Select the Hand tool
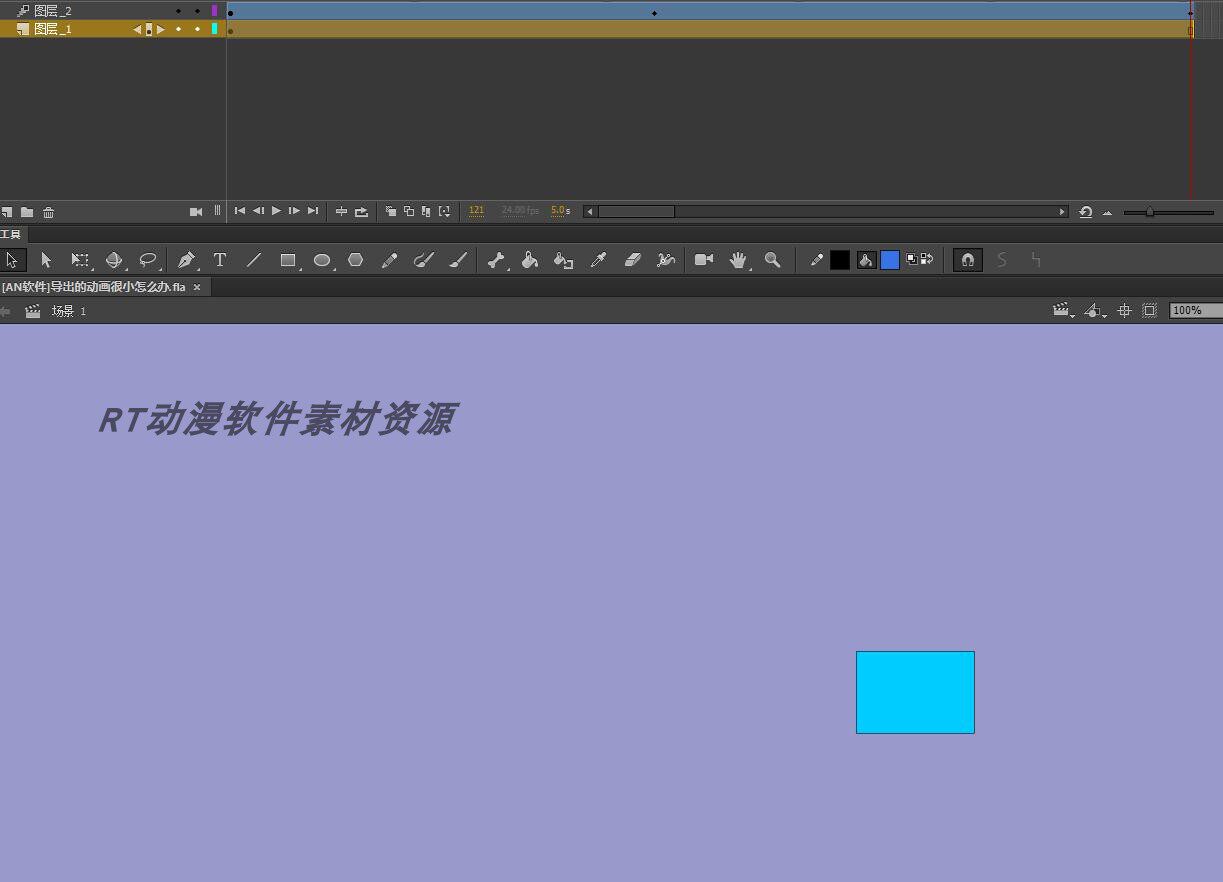This screenshot has width=1223, height=882. pyautogui.click(x=738, y=260)
